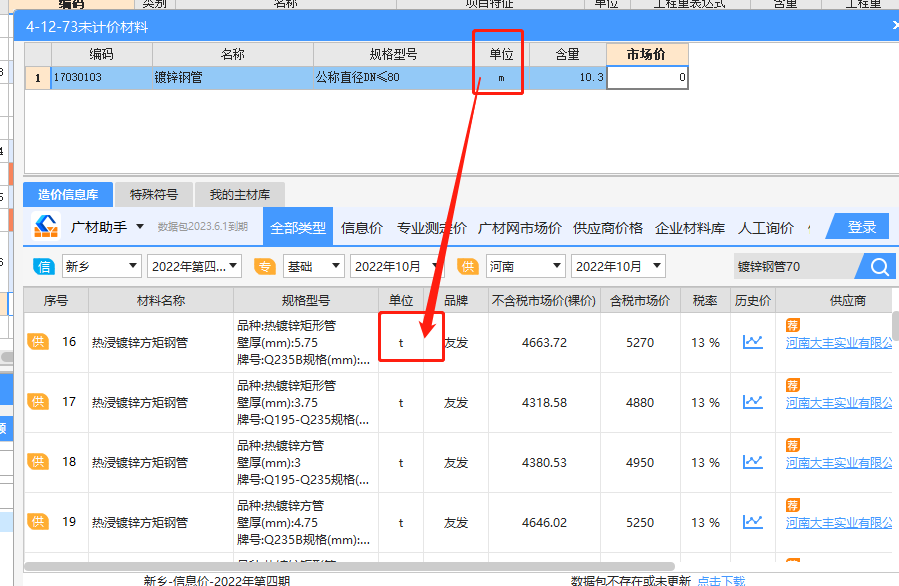This screenshot has width=899, height=586.
Task: Click the 荐 tag above row 19 supplier
Action: (792, 505)
